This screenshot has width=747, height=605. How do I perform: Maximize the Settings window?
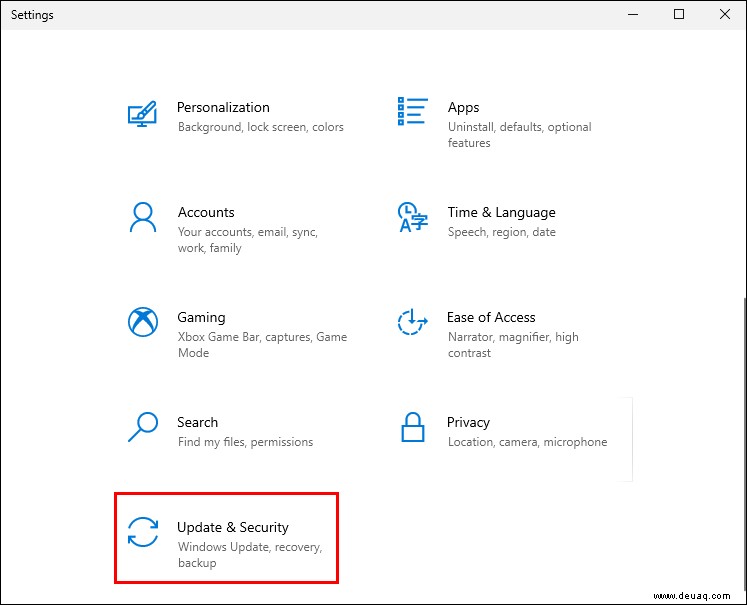pos(679,14)
